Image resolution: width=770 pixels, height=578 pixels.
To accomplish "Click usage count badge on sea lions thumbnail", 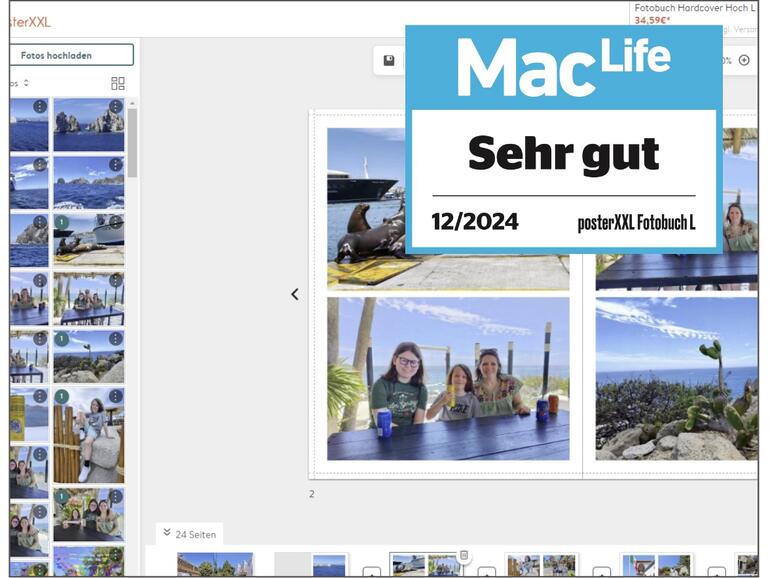I will coord(61,222).
